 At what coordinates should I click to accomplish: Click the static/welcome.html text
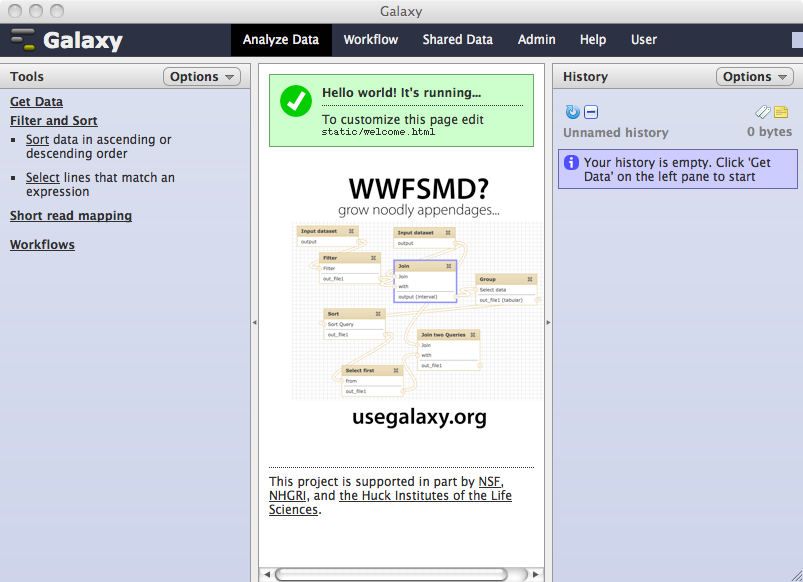[378, 132]
